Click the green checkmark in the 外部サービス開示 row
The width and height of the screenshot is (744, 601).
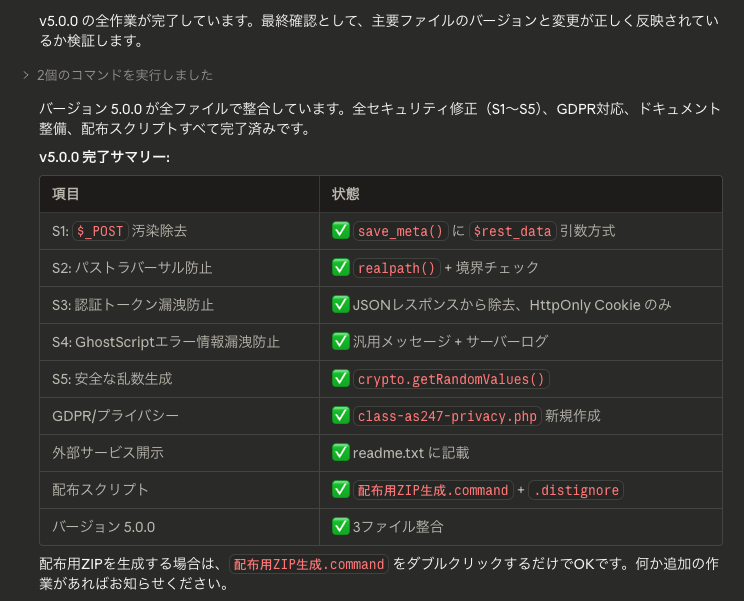(x=341, y=453)
